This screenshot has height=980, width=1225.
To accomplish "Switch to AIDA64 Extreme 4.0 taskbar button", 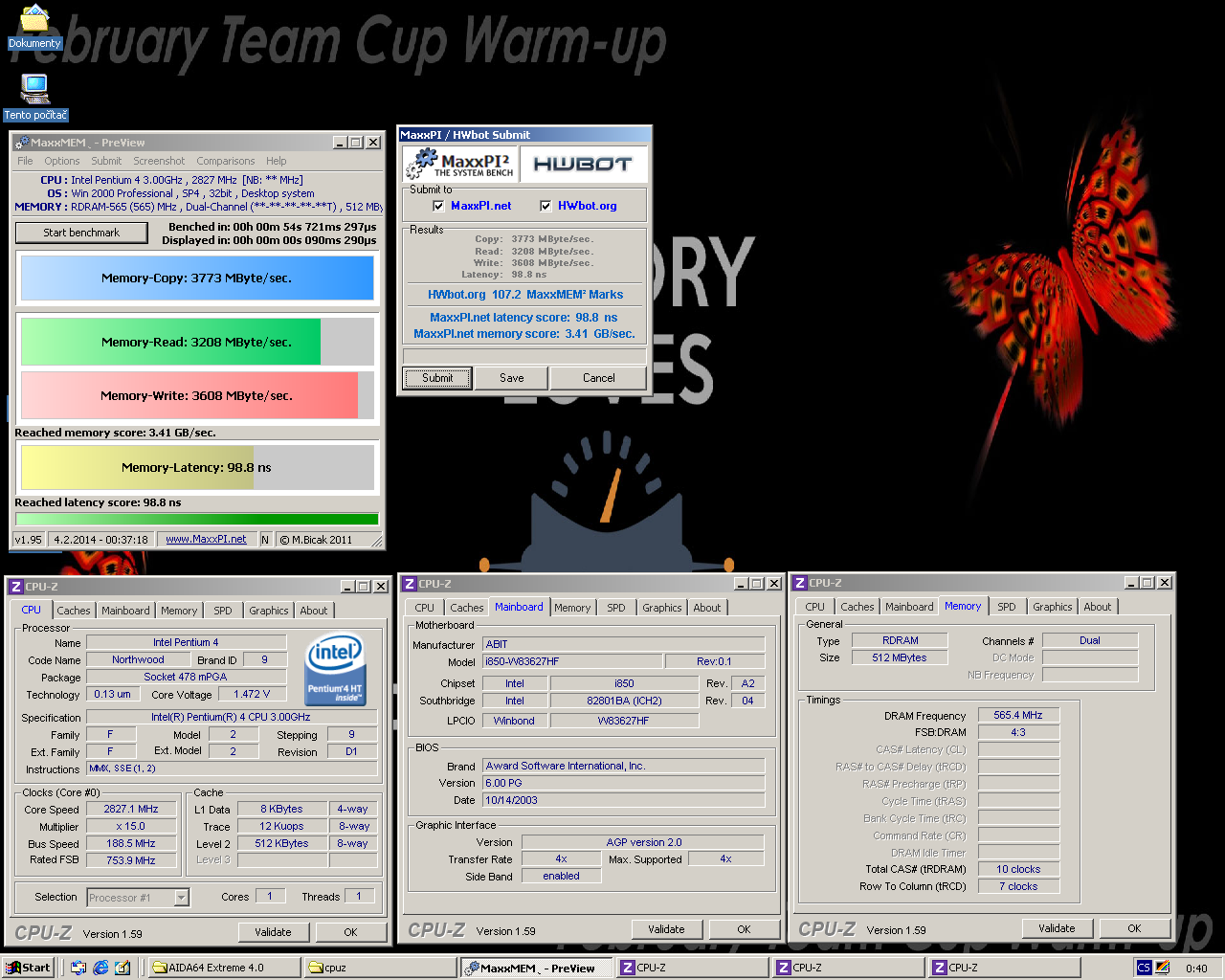I will (x=226, y=968).
